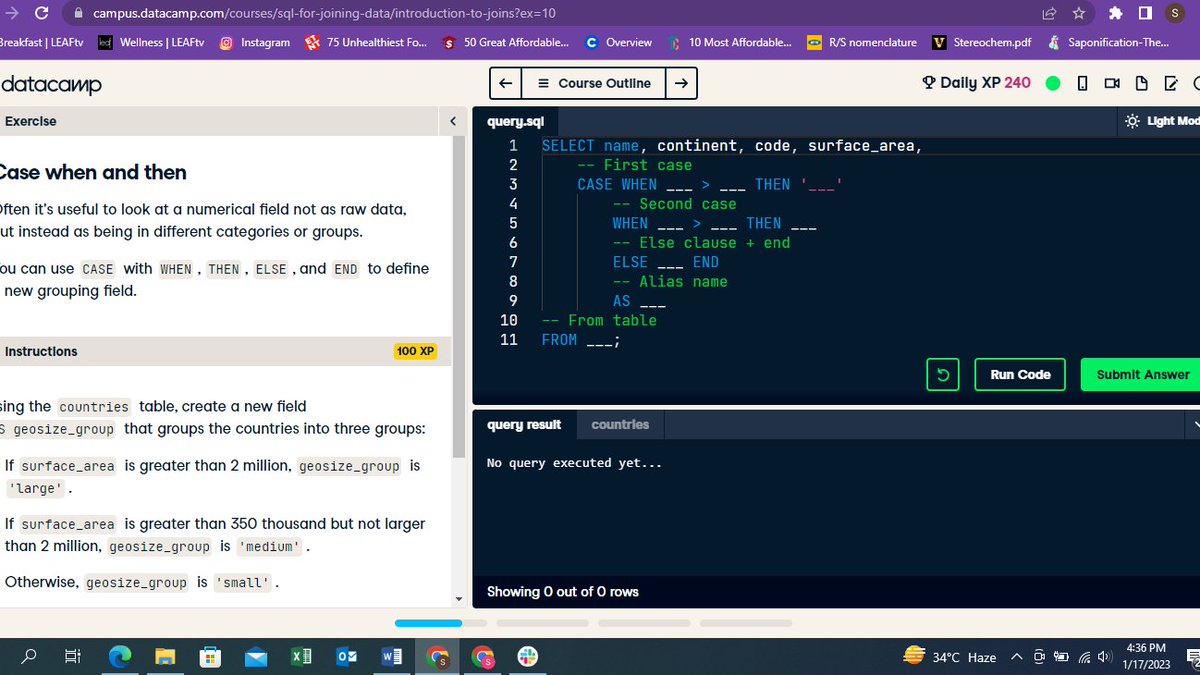
Task: Open the 34°C Haze weather widget
Action: pyautogui.click(x=950, y=657)
